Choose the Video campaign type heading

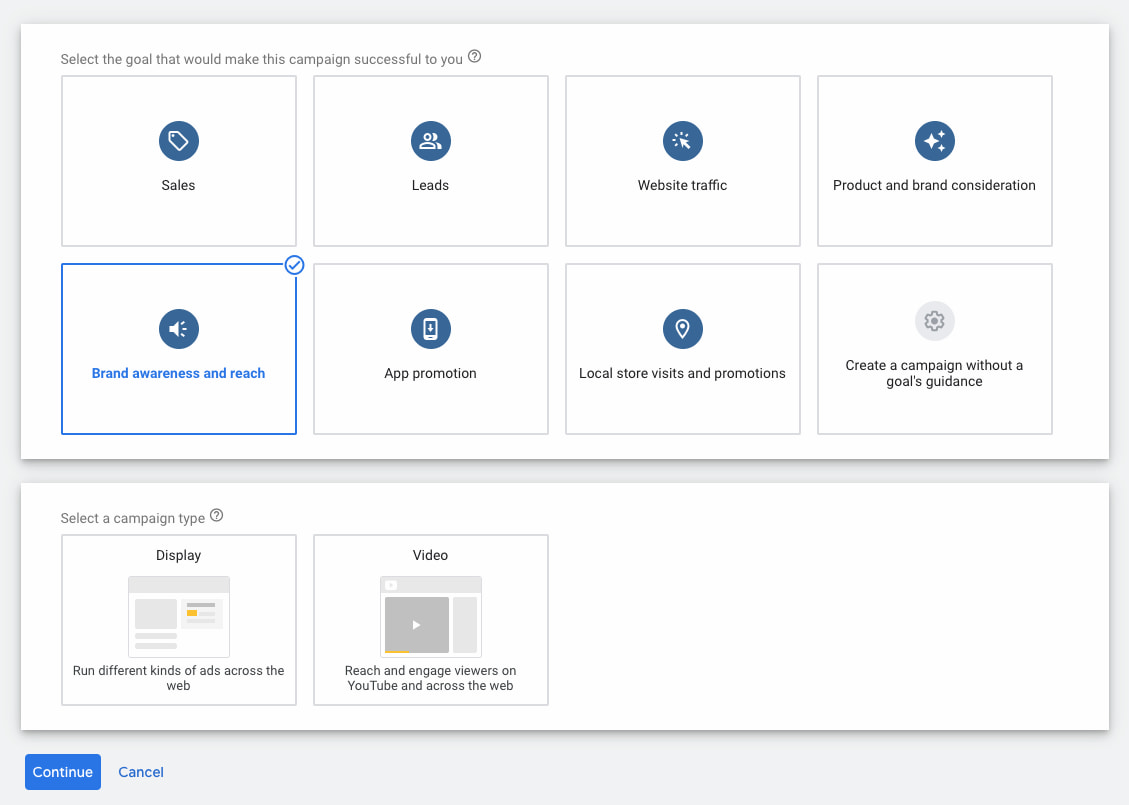[431, 555]
